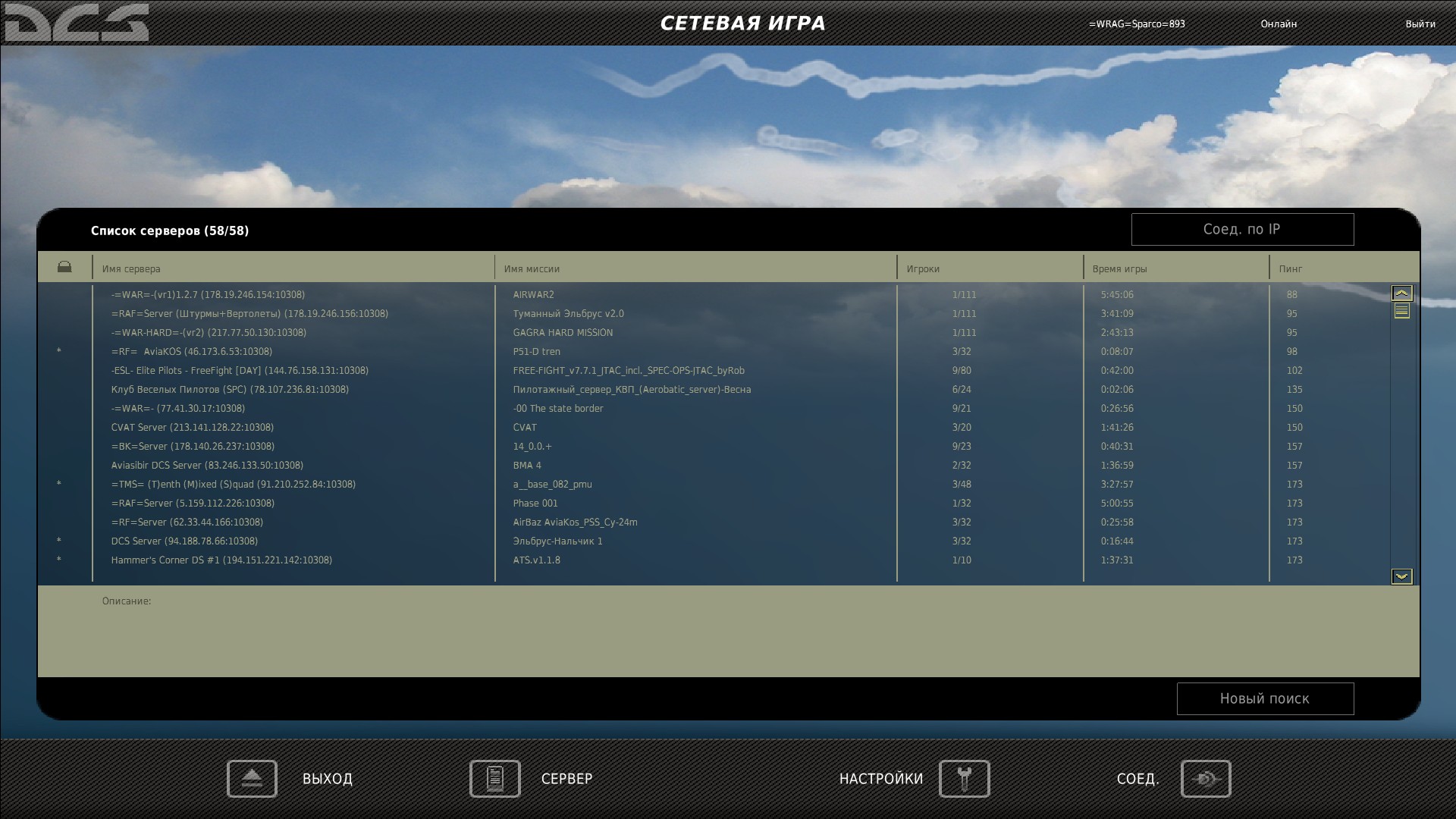Select -=WAR-HARD=-(vr2) server
1456x819 pixels.
(209, 332)
